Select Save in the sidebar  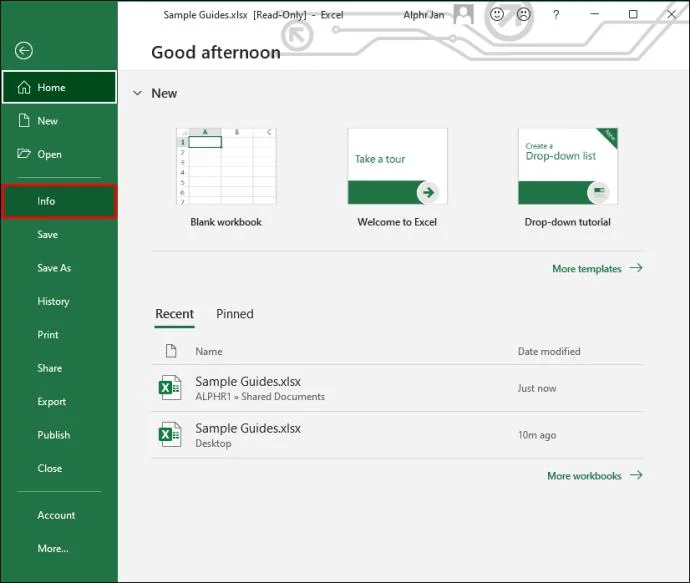point(59,235)
